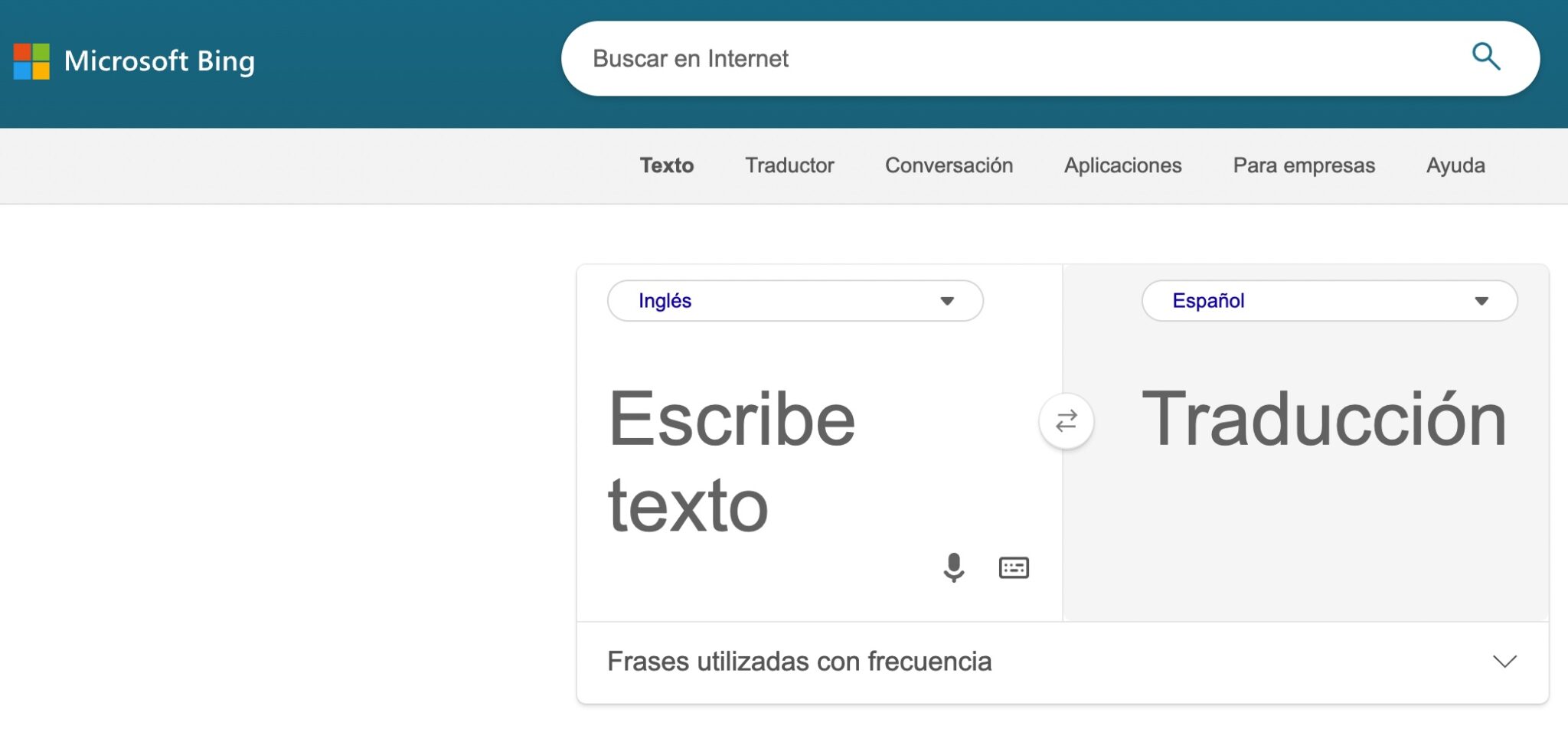
Task: Visit the Para empresas link
Action: coord(1303,165)
